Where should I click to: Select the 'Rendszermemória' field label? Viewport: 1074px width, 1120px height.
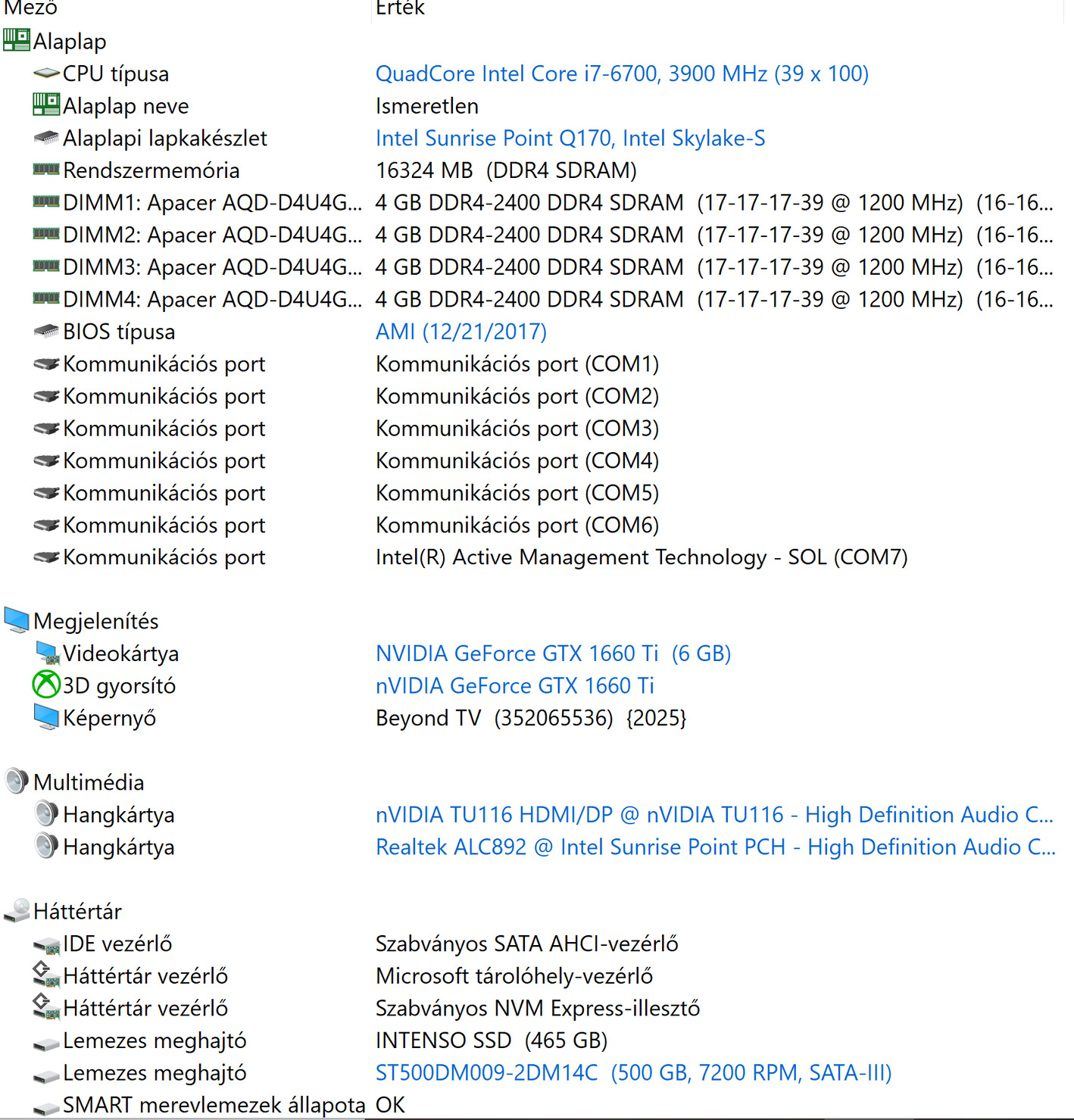(x=151, y=170)
